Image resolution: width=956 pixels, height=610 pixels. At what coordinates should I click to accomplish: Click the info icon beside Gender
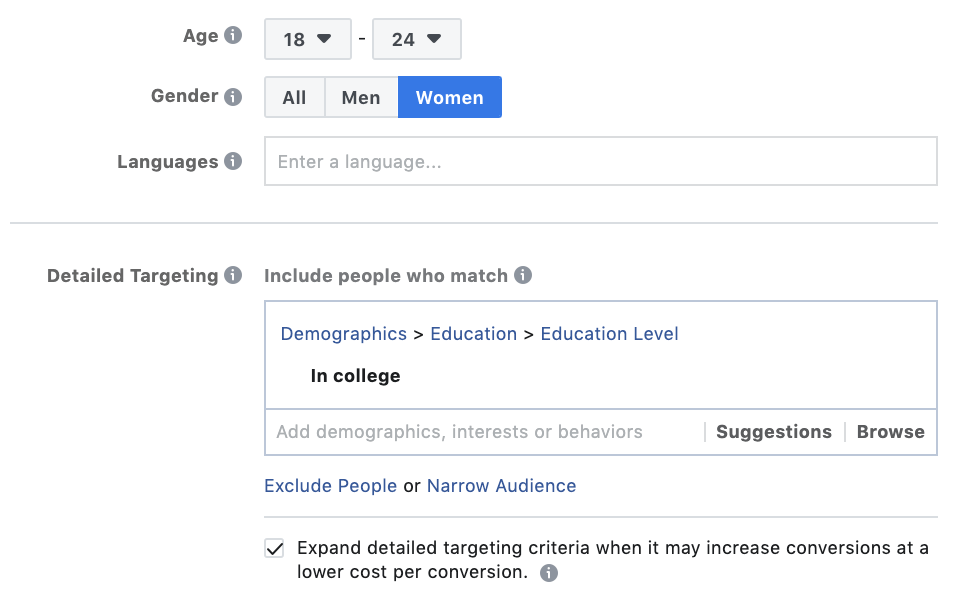(x=233, y=97)
